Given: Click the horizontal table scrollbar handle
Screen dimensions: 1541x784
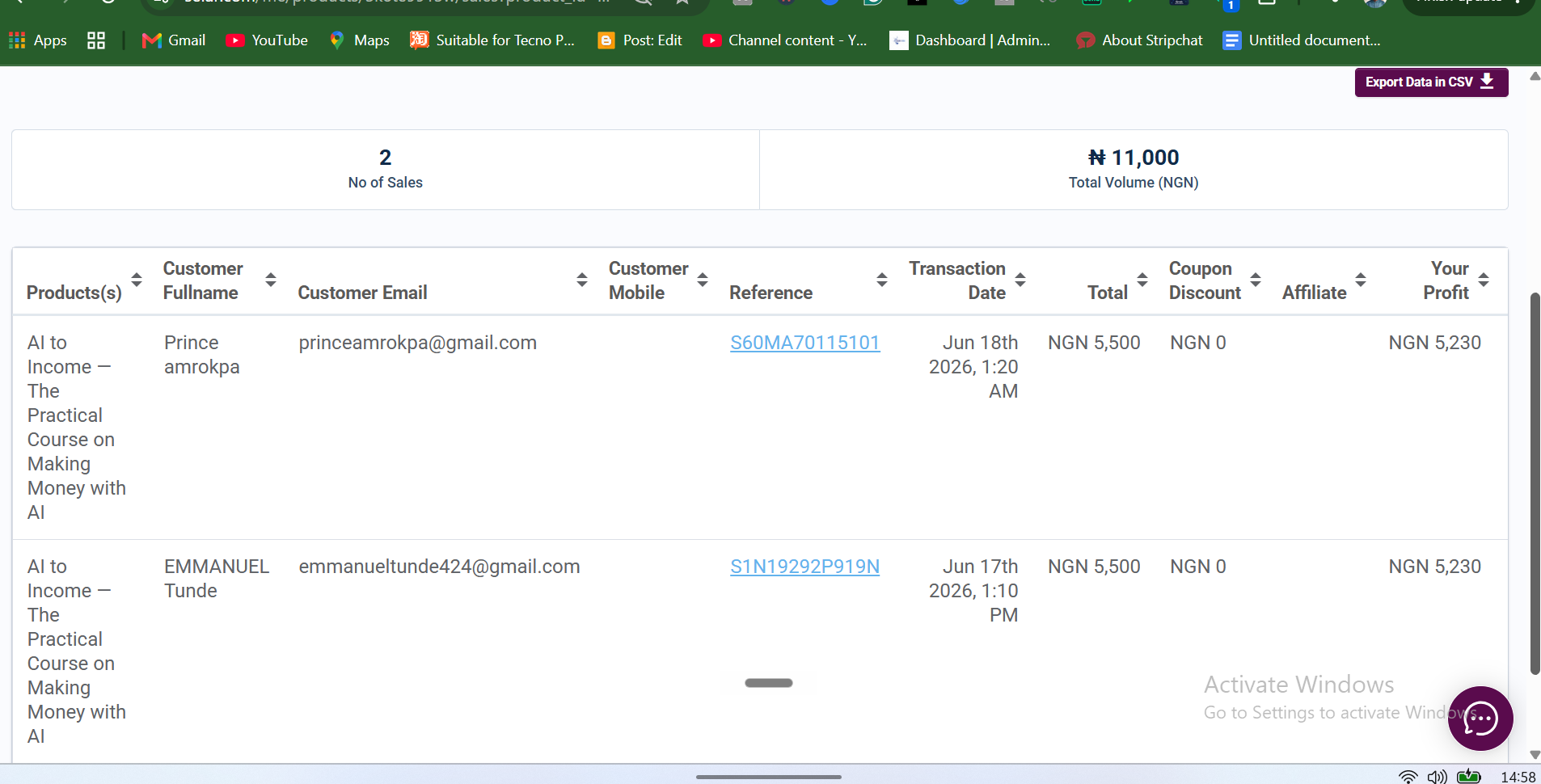Looking at the screenshot, I should pos(768,683).
